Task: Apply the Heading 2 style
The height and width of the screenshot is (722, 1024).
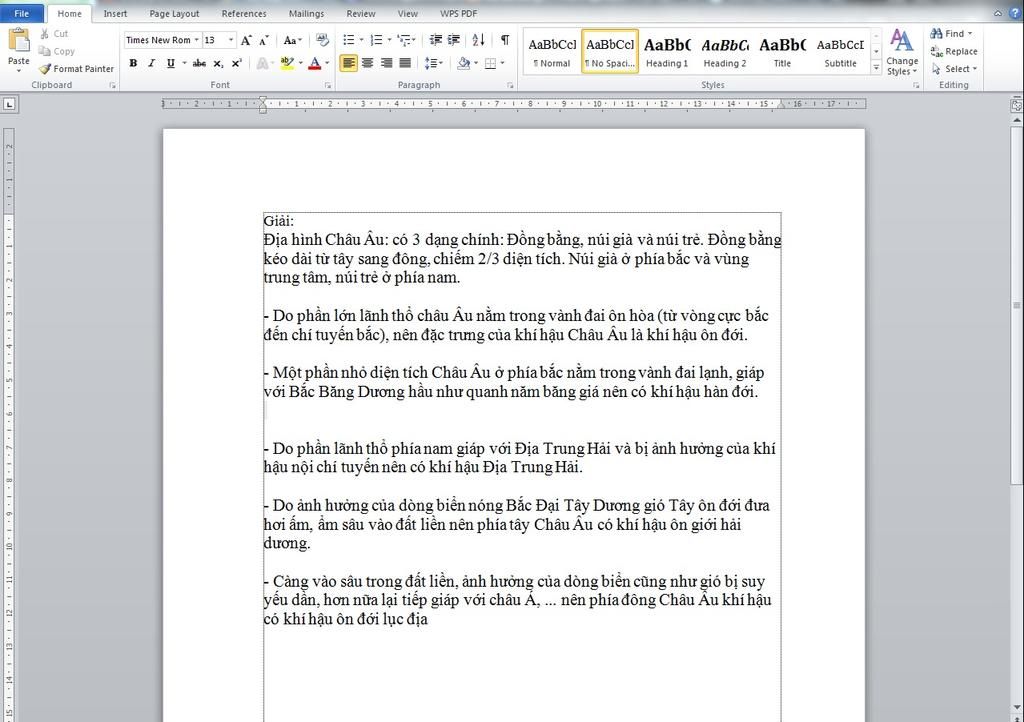Action: 725,52
